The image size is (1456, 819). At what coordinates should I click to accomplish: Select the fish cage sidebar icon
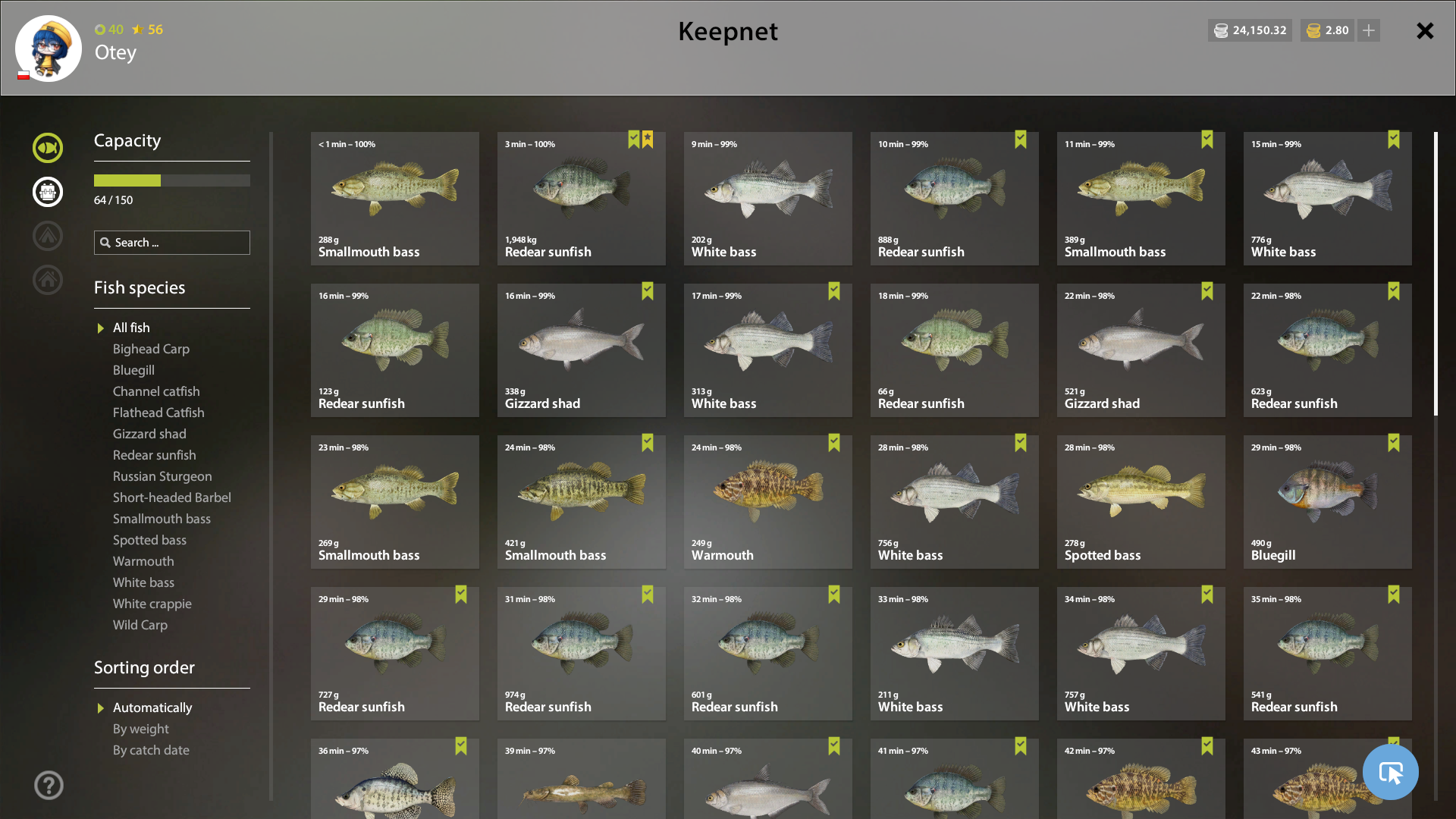pyautogui.click(x=48, y=192)
